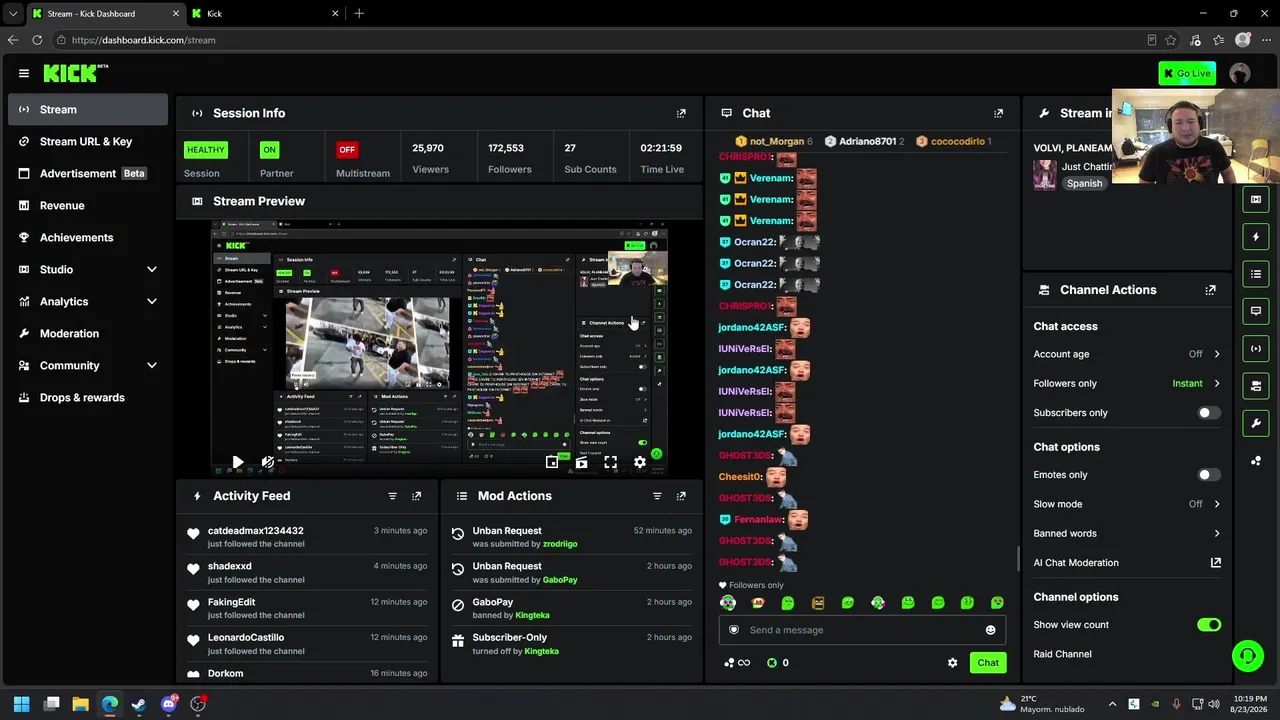The image size is (1280, 720).
Task: Play the stream preview
Action: pyautogui.click(x=238, y=462)
